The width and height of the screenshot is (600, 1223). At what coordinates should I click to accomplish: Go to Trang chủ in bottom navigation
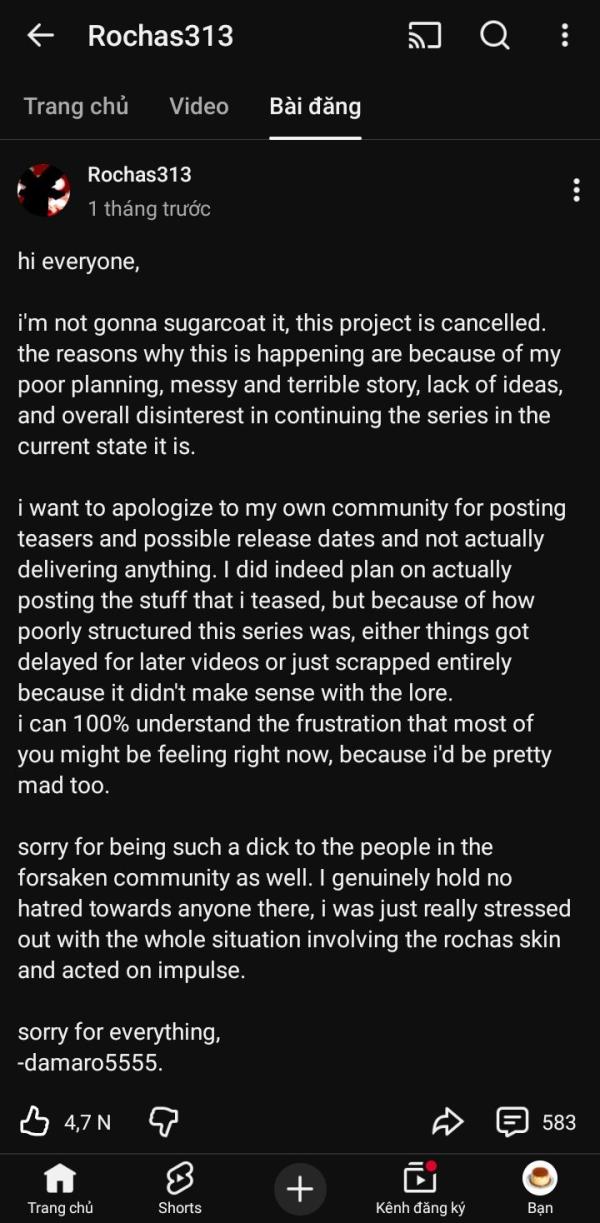[60, 1188]
